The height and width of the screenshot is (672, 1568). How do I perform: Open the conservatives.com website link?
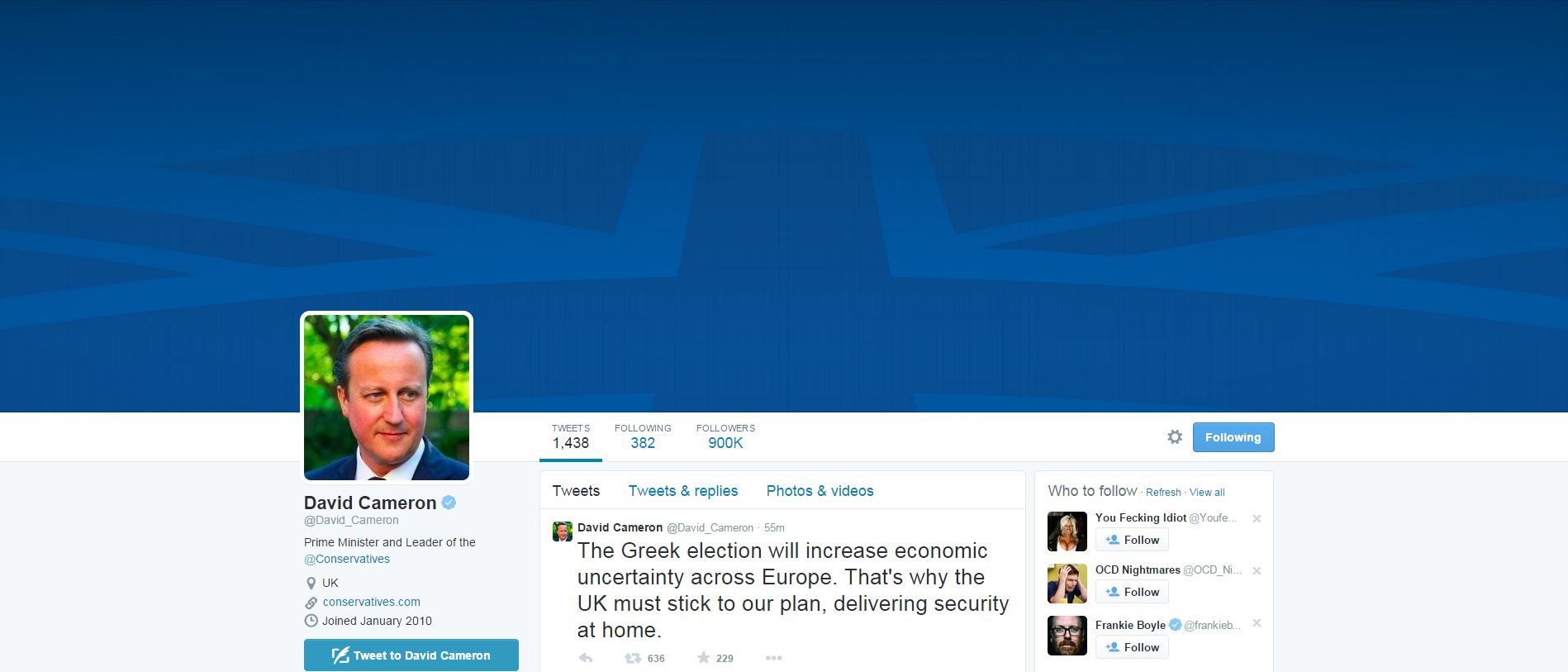372,602
